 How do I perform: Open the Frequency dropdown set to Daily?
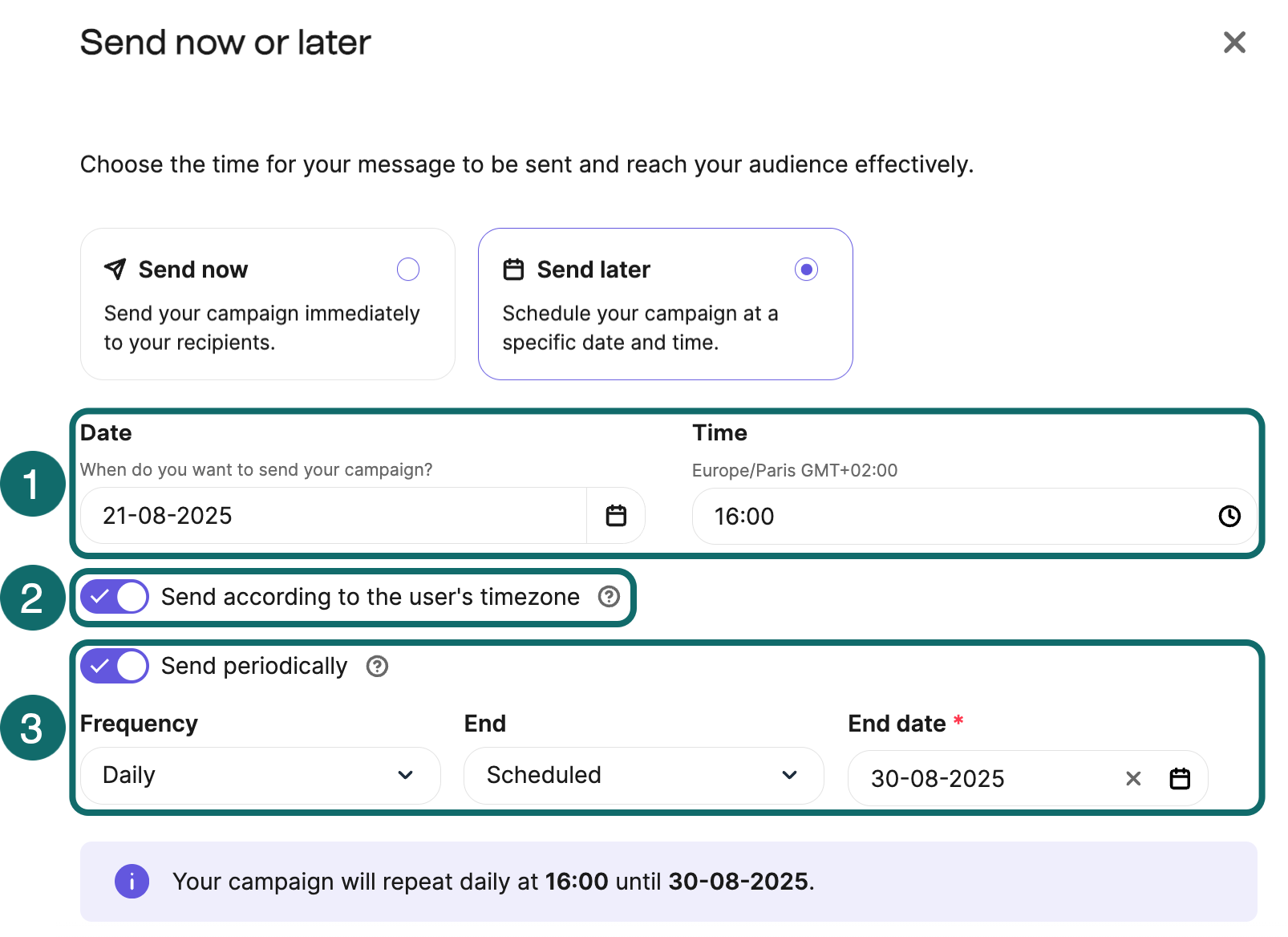point(260,775)
